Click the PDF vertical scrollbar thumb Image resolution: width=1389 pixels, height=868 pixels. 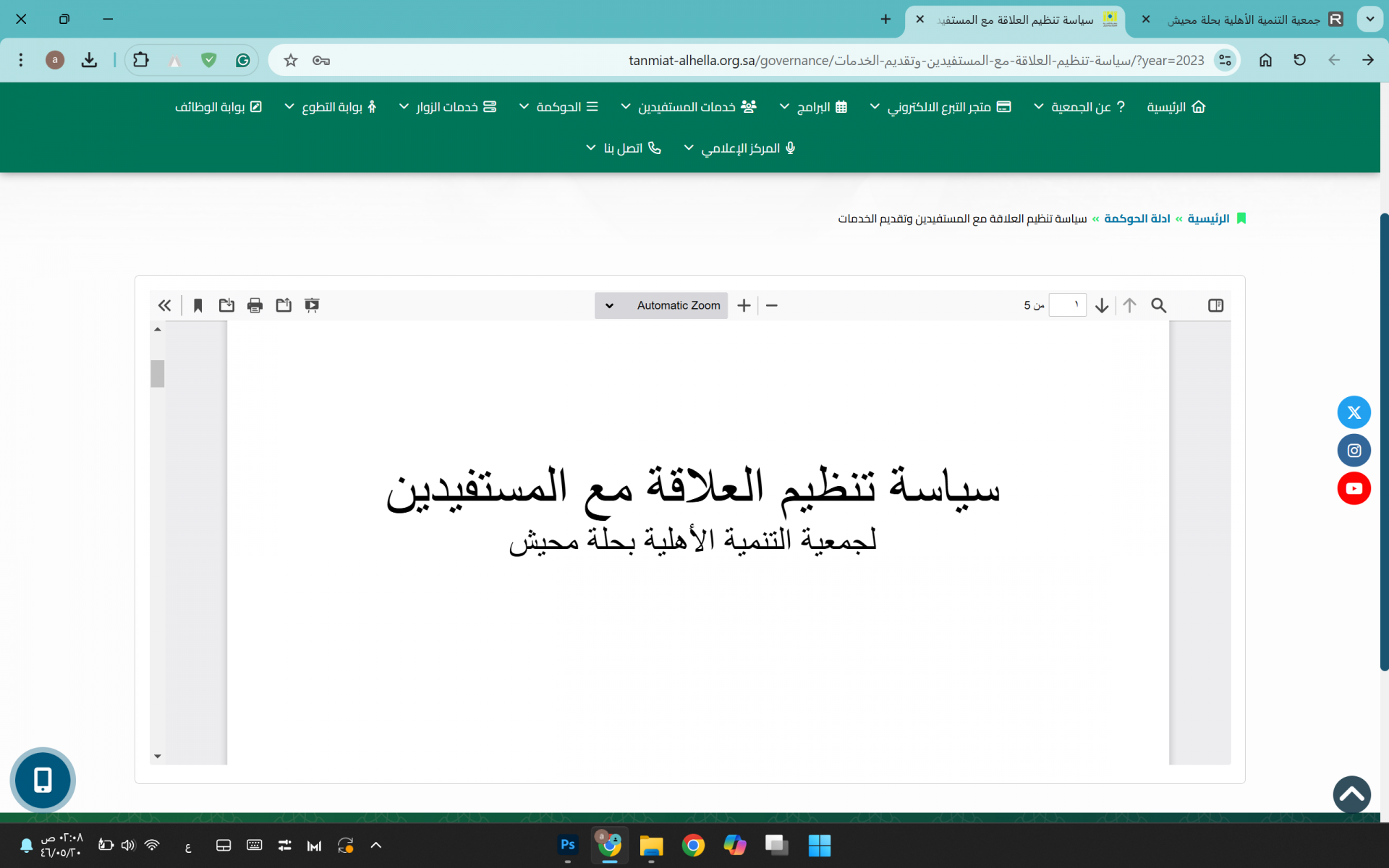157,373
